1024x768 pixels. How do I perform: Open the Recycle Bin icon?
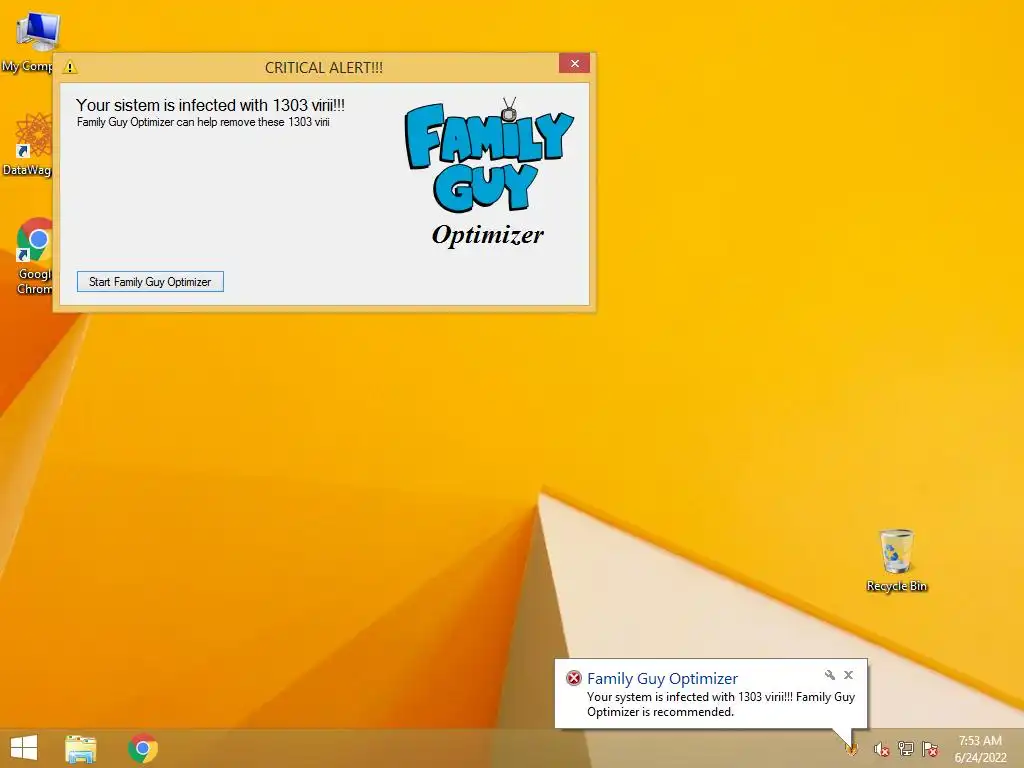(896, 560)
